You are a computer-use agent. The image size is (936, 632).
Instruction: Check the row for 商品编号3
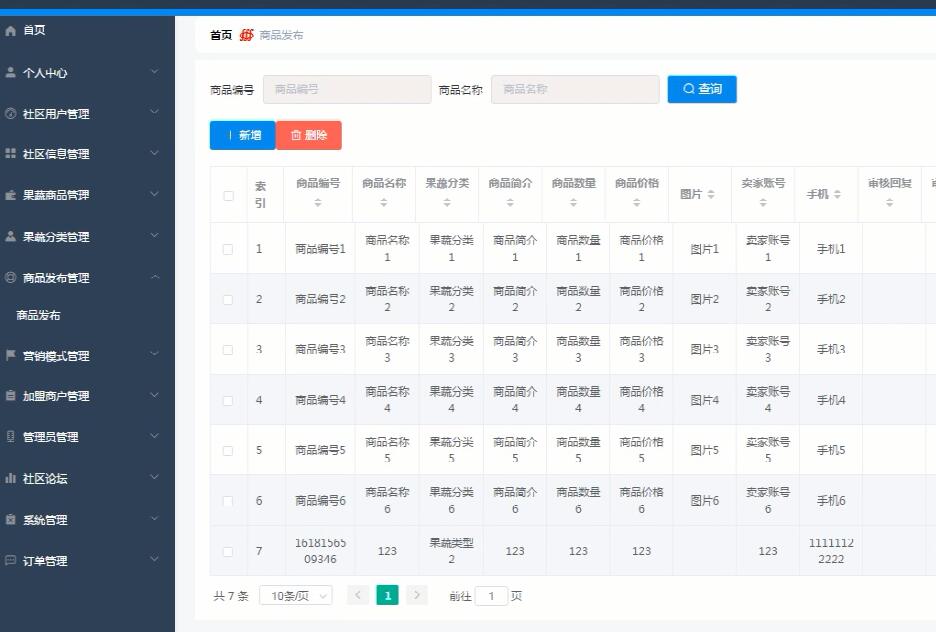[x=228, y=350]
